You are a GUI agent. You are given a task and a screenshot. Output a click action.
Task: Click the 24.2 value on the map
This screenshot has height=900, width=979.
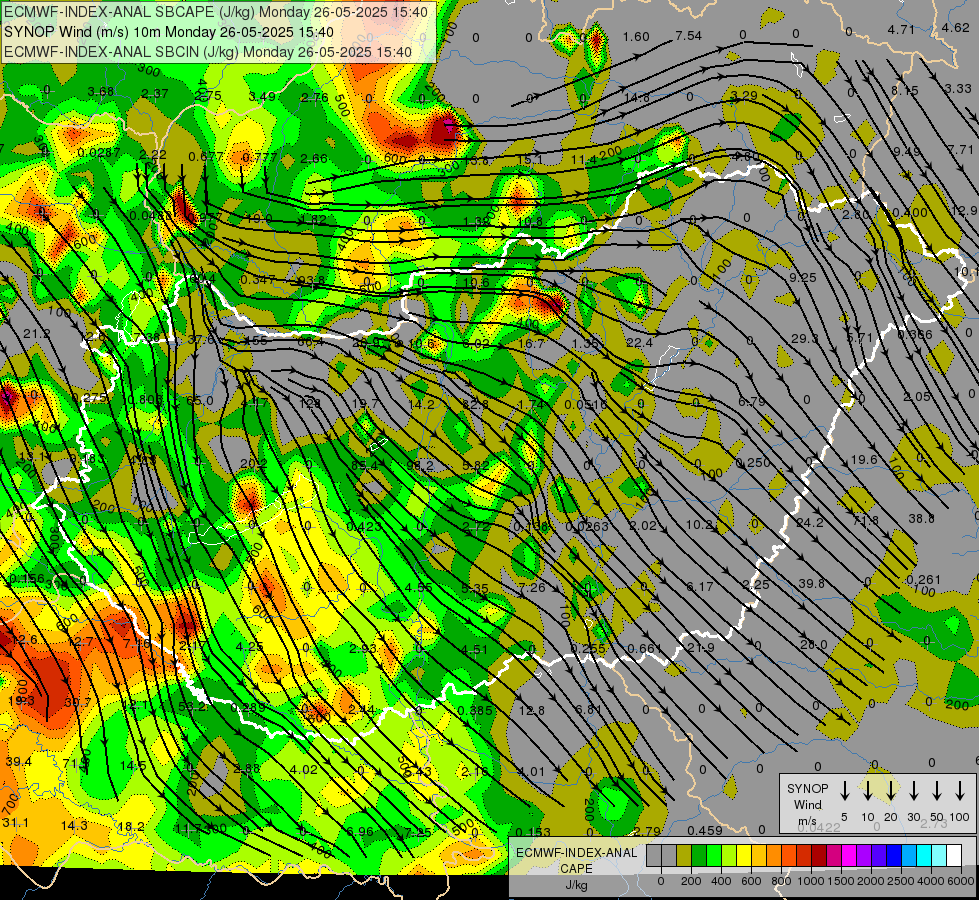810,522
